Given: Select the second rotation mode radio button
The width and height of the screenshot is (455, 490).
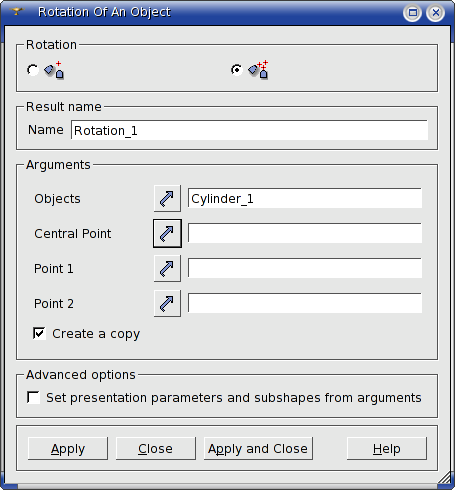Looking at the screenshot, I should point(237,70).
